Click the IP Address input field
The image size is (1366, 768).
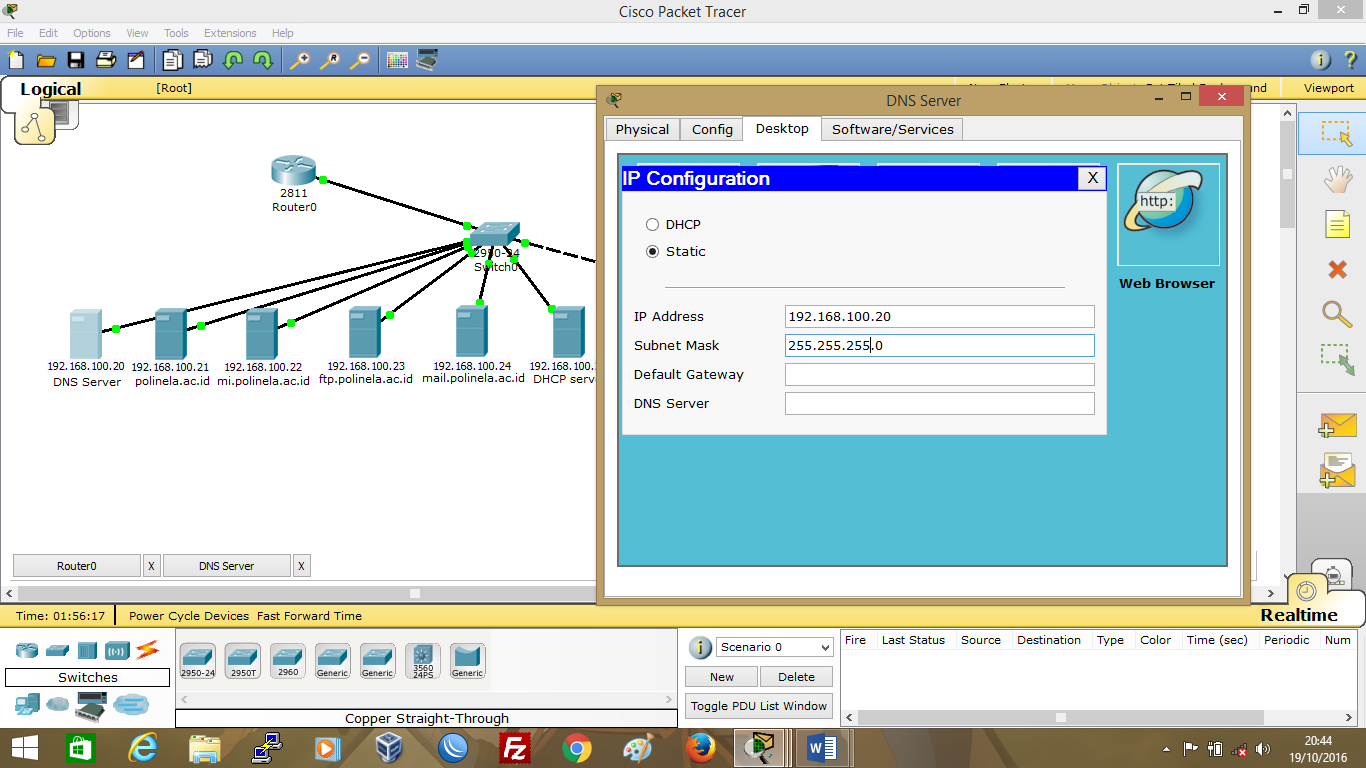click(x=940, y=317)
